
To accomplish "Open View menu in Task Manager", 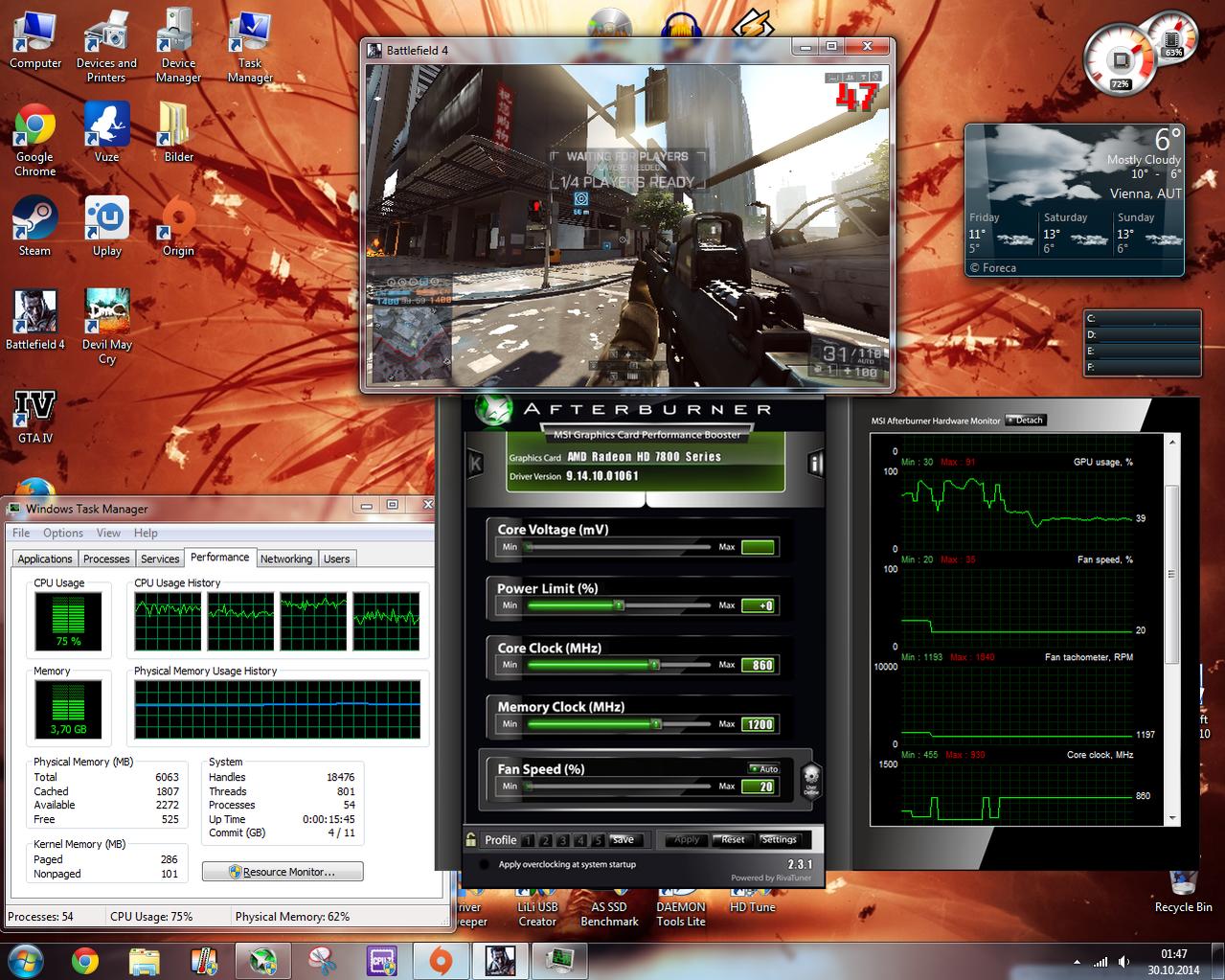I will (108, 533).
